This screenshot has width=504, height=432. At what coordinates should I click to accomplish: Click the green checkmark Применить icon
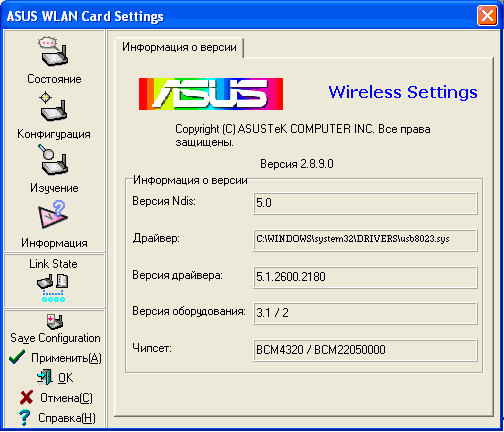(x=17, y=357)
